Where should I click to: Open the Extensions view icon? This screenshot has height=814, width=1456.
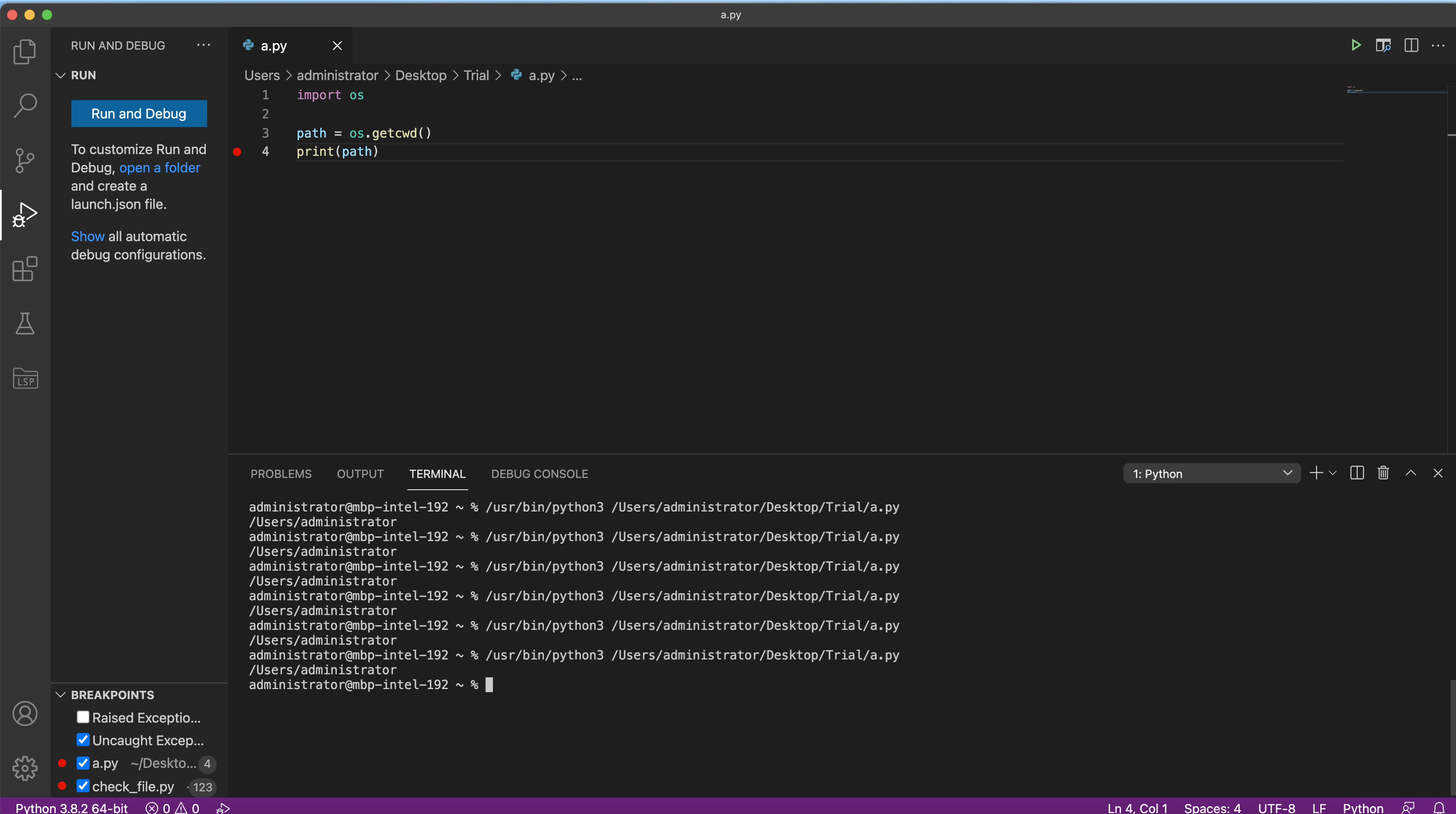tap(25, 269)
